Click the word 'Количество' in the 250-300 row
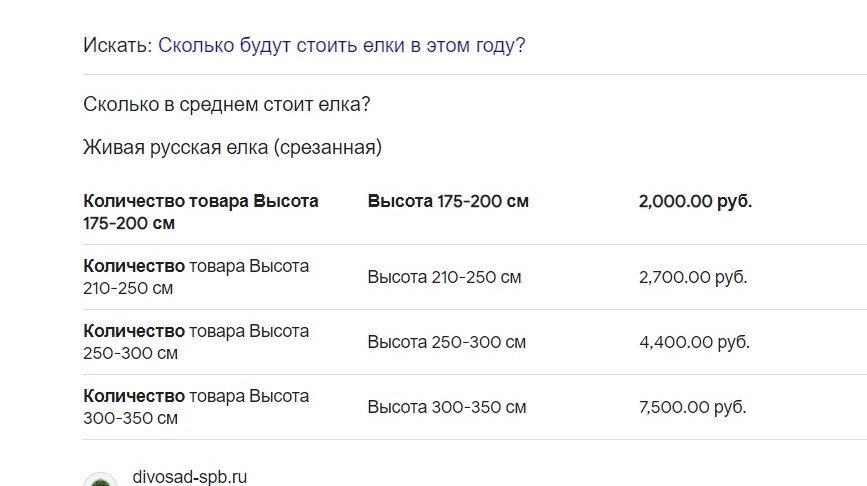The width and height of the screenshot is (867, 486). point(134,331)
